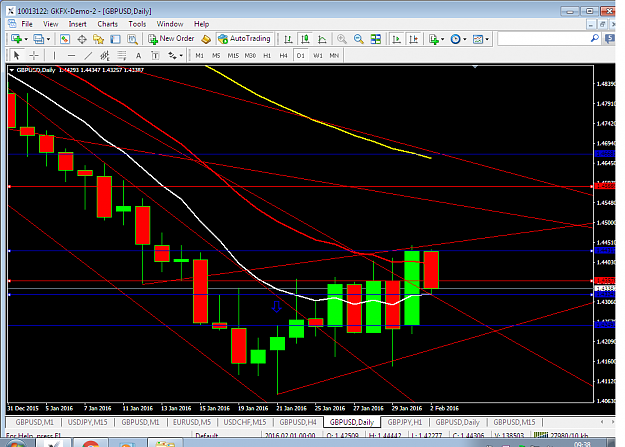Select the Fibonacci retracement tool
The height and width of the screenshot is (447, 625).
click(122, 55)
